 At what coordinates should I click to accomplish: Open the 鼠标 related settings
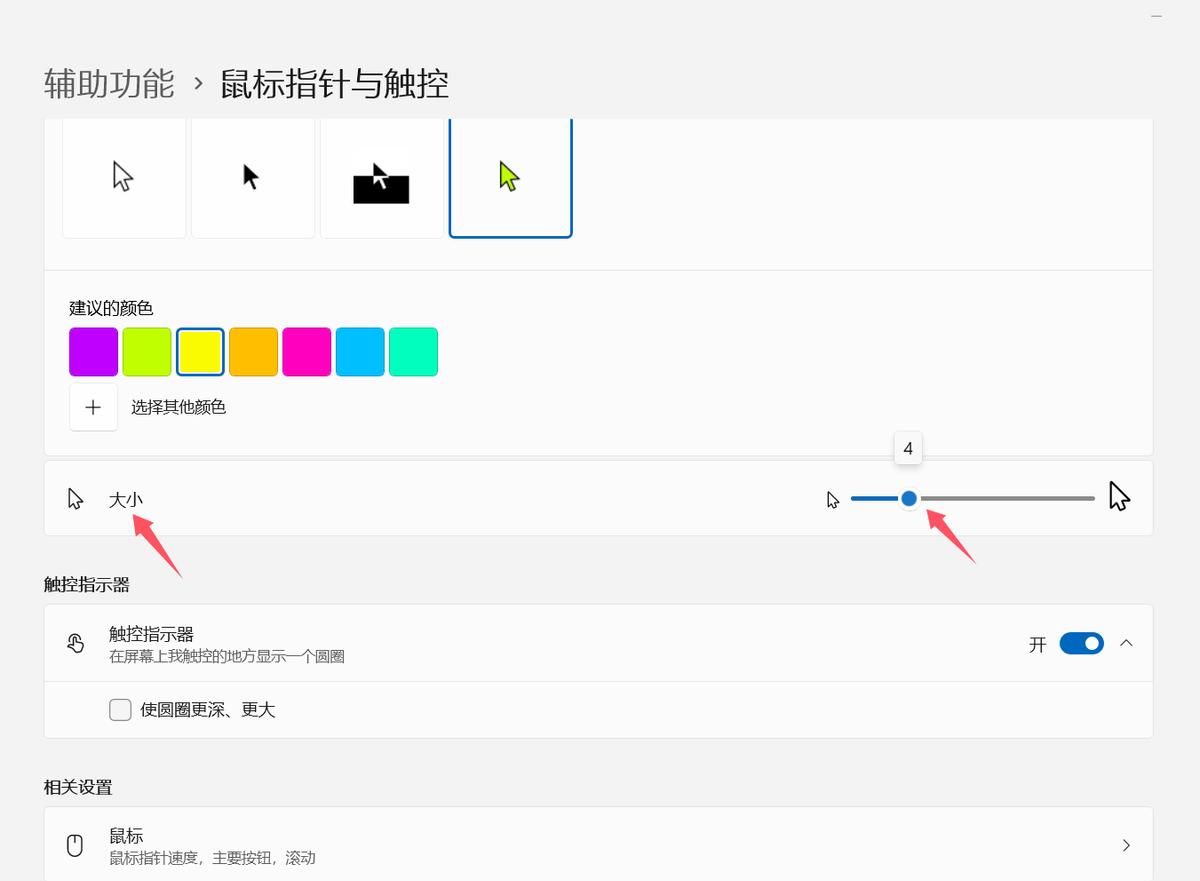[x=598, y=845]
